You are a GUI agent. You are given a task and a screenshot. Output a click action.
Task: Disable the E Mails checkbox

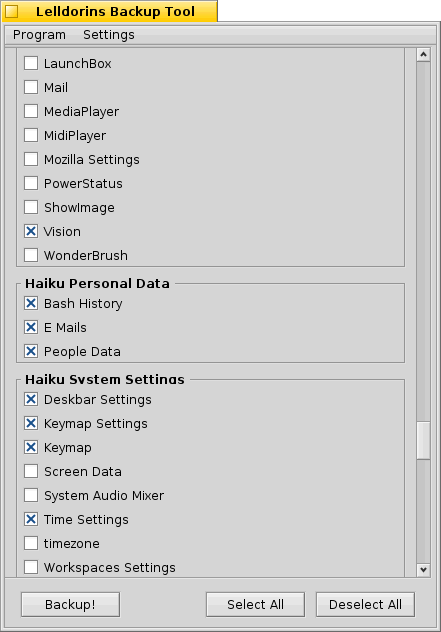31,327
